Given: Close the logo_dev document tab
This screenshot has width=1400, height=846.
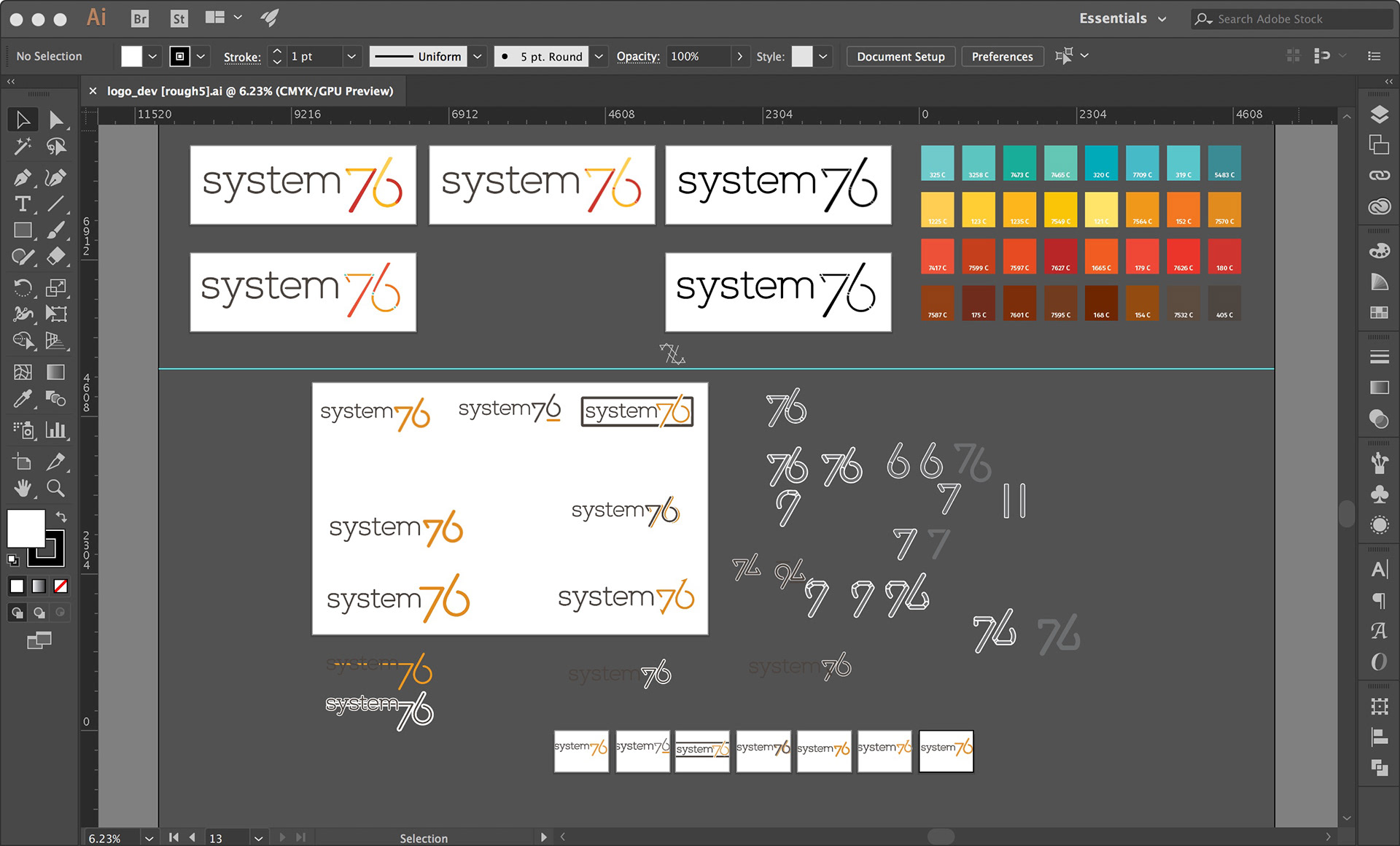Looking at the screenshot, I should [93, 91].
